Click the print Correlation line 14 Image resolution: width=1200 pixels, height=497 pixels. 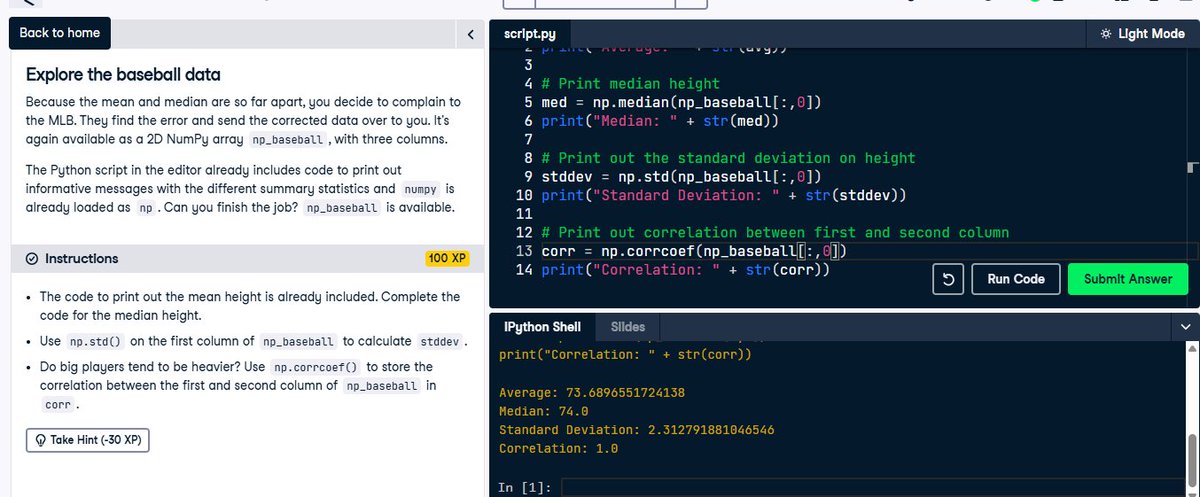click(x=687, y=269)
